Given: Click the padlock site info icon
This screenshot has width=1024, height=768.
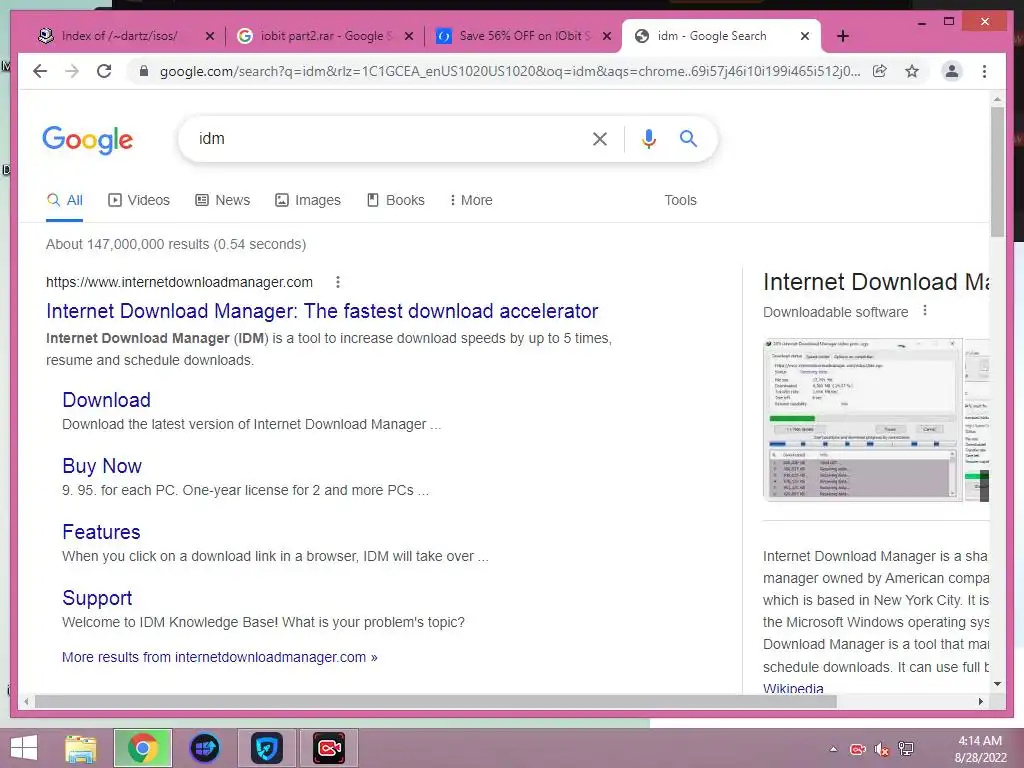Looking at the screenshot, I should point(144,71).
